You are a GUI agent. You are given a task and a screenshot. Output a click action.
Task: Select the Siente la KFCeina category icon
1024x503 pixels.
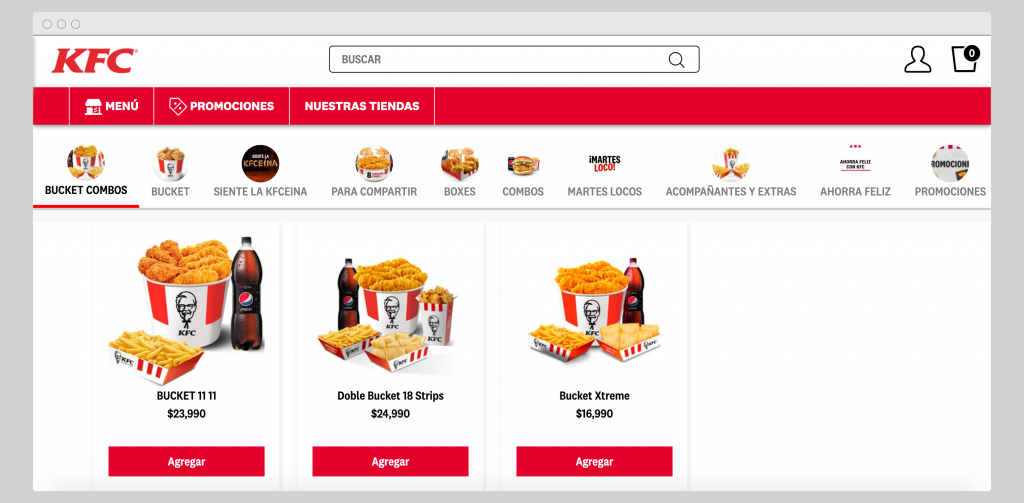click(260, 163)
